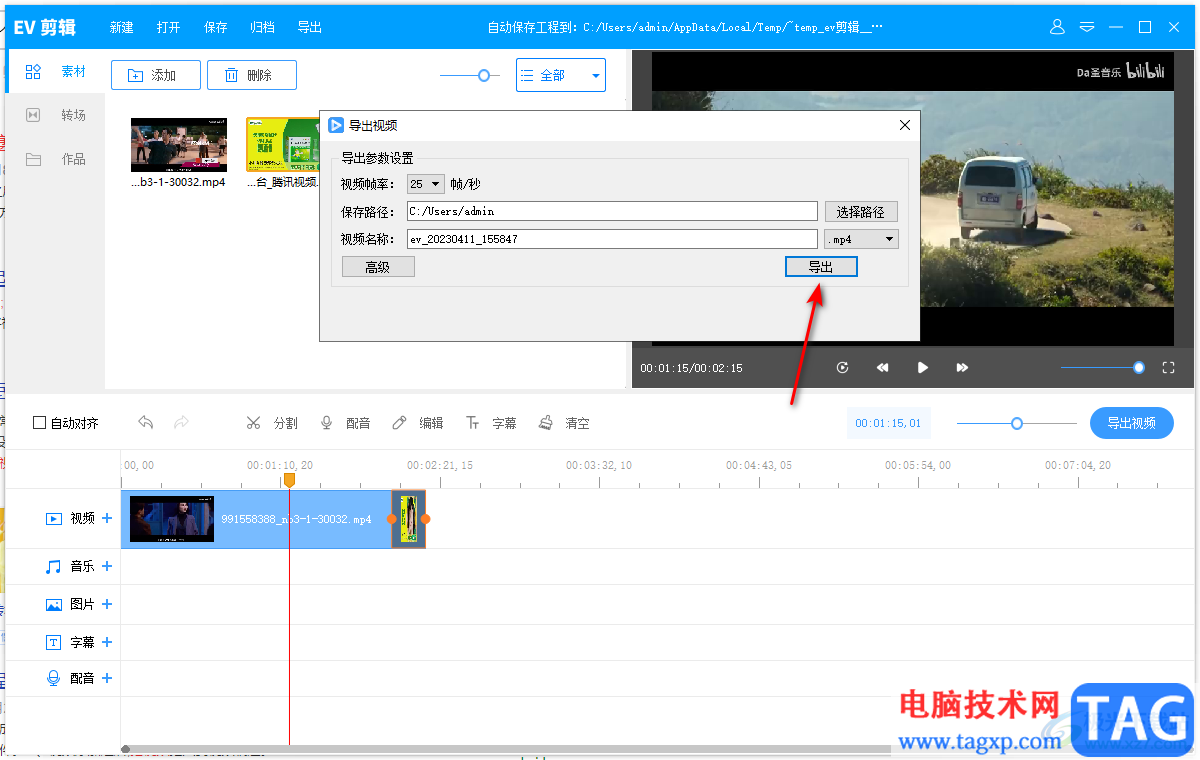Viewport: 1200px width, 760px height.
Task: Open the 新建 menu
Action: click(121, 27)
